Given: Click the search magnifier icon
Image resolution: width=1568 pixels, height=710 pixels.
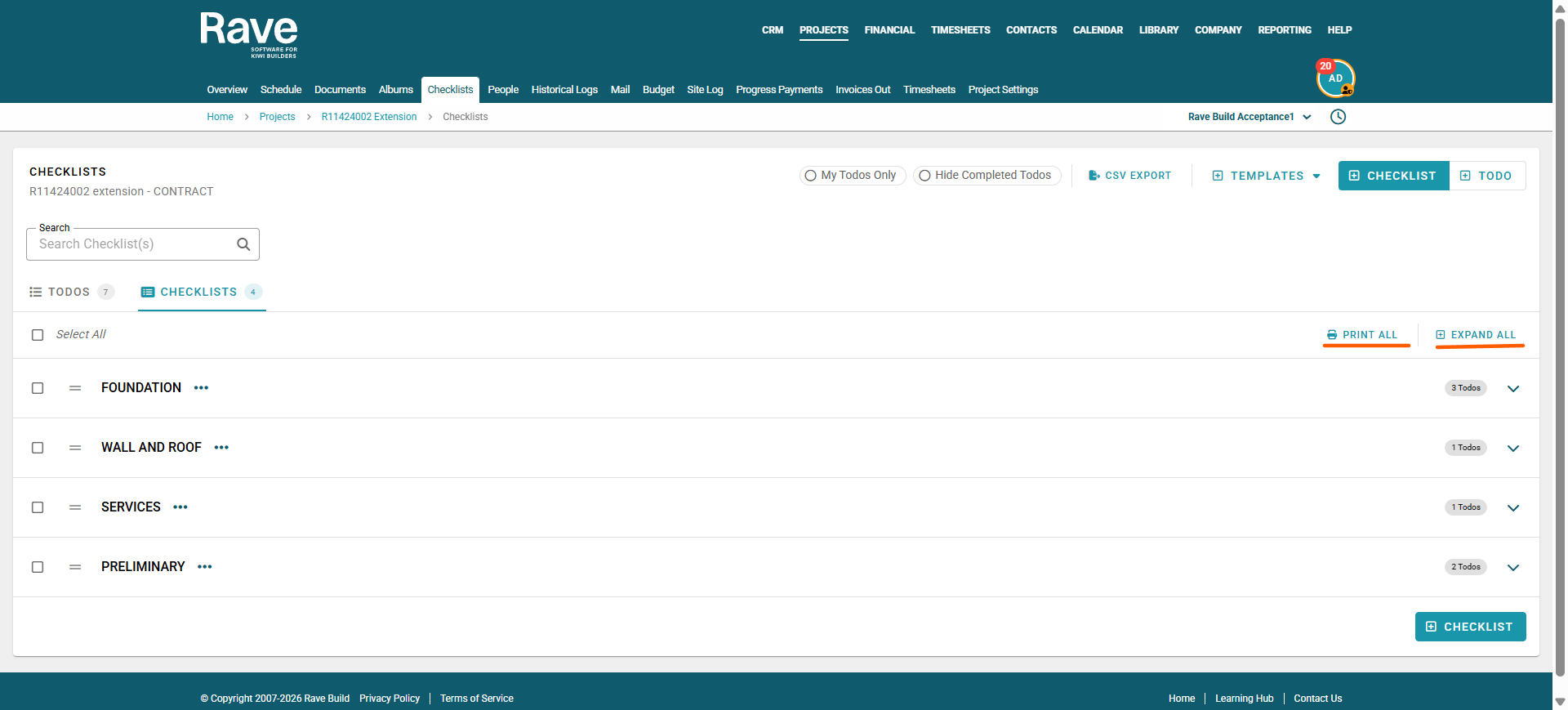Looking at the screenshot, I should click(x=243, y=244).
